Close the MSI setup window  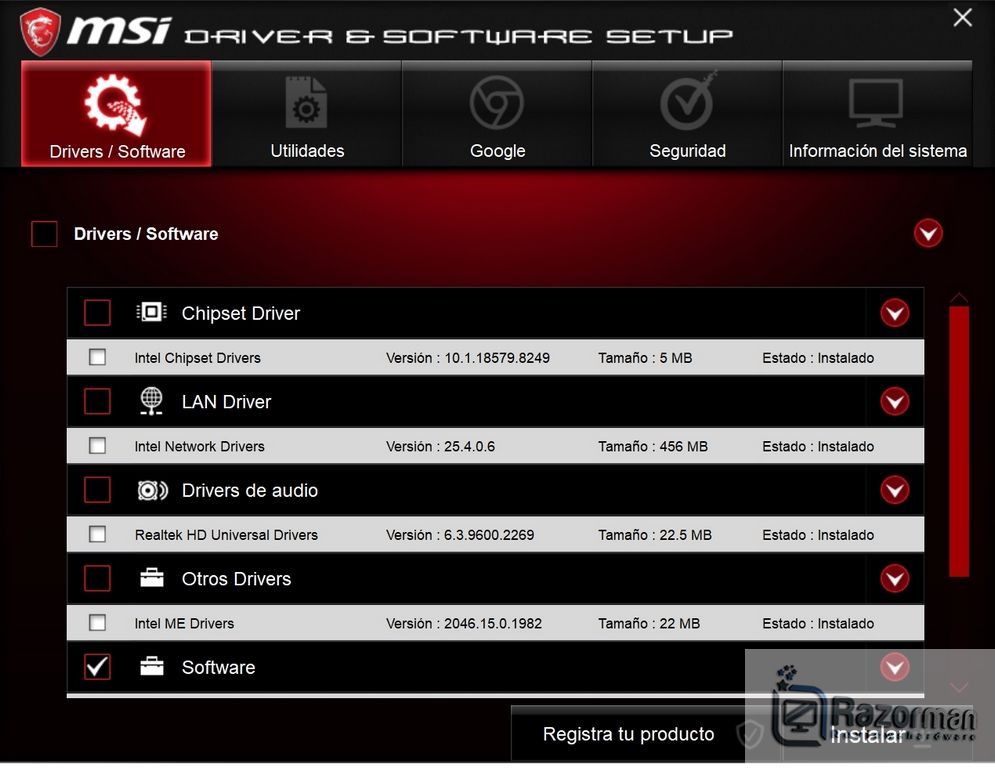pyautogui.click(x=963, y=17)
